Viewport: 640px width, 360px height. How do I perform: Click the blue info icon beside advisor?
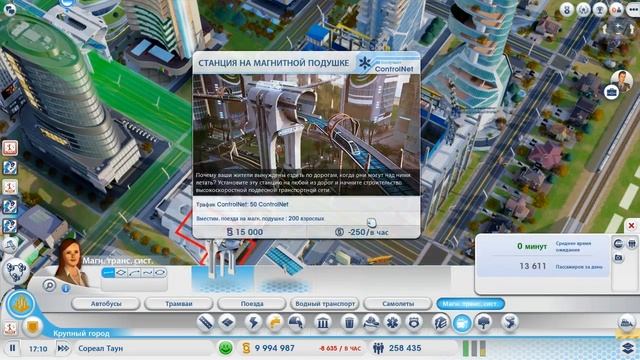(x=66, y=288)
